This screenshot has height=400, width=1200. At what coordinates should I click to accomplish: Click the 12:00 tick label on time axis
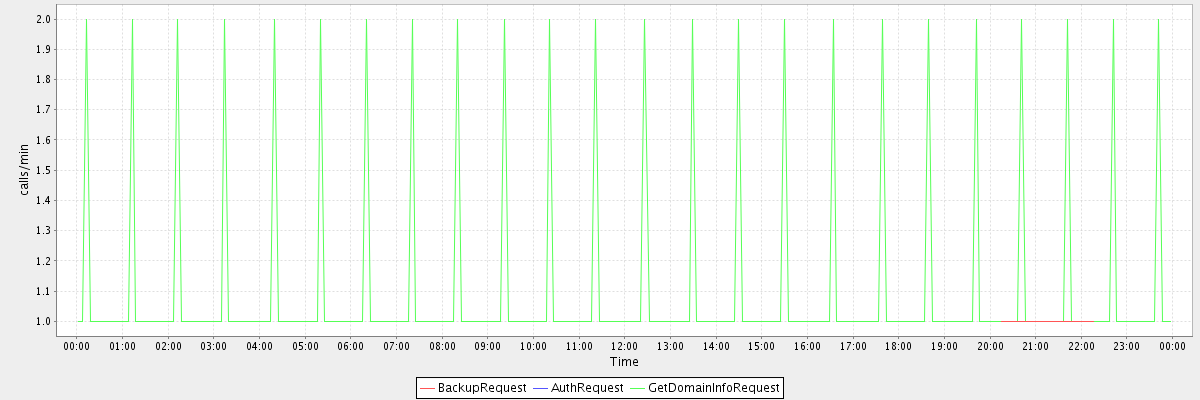(625, 346)
